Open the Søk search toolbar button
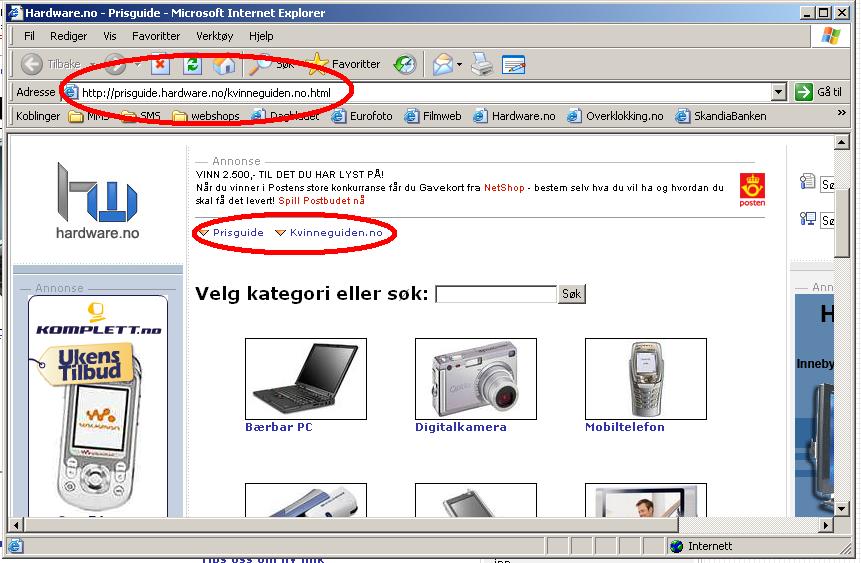This screenshot has height=563, width=861. (x=272, y=64)
